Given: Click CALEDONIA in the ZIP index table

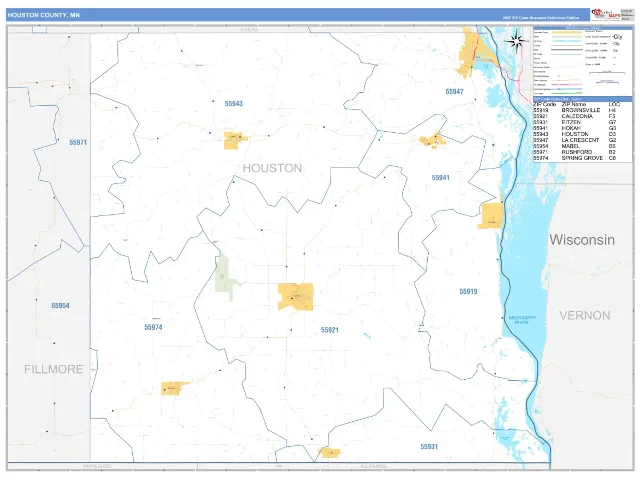Looking at the screenshot, I should click(x=577, y=116).
